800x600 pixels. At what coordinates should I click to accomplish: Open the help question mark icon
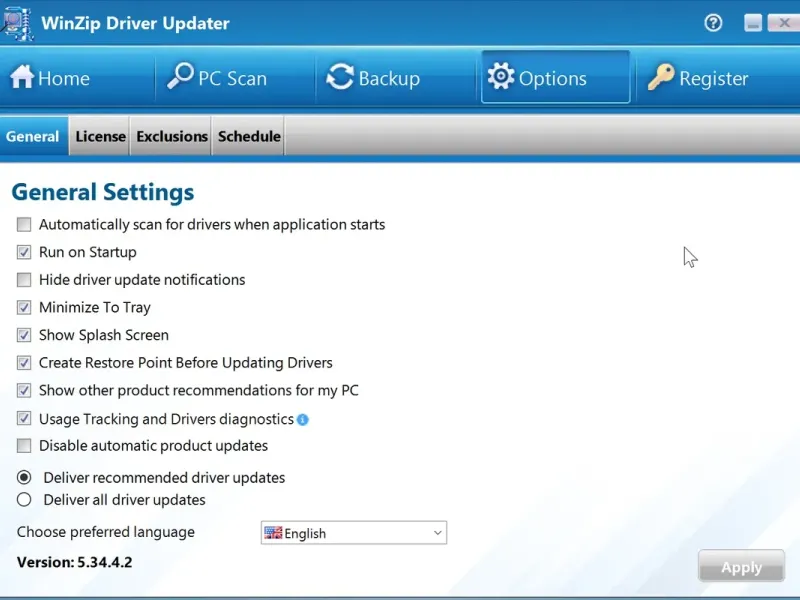[x=713, y=23]
